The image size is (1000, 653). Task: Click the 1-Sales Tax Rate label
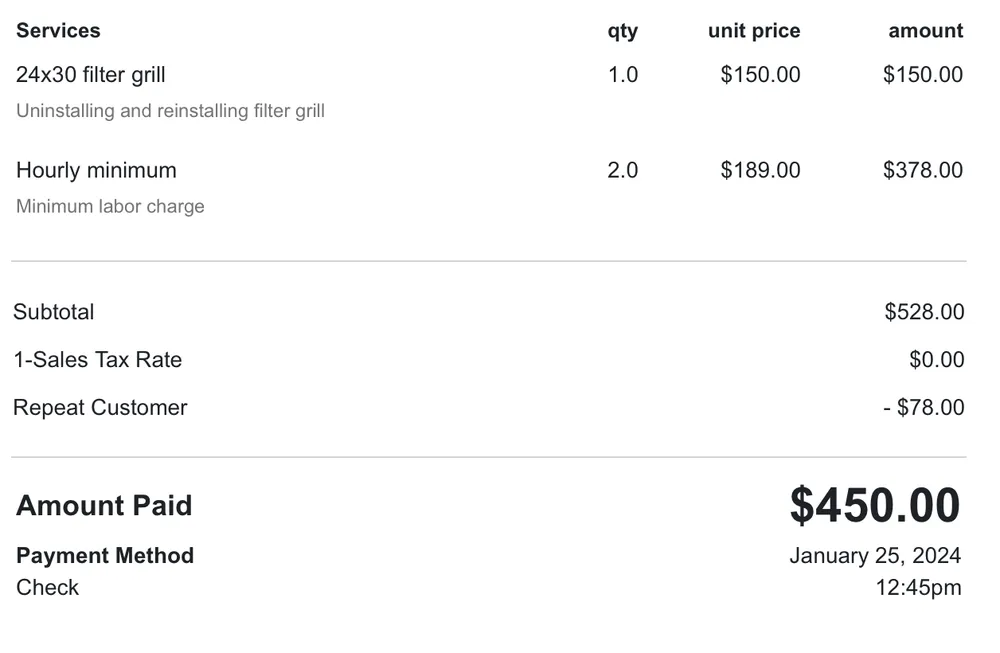(x=98, y=360)
